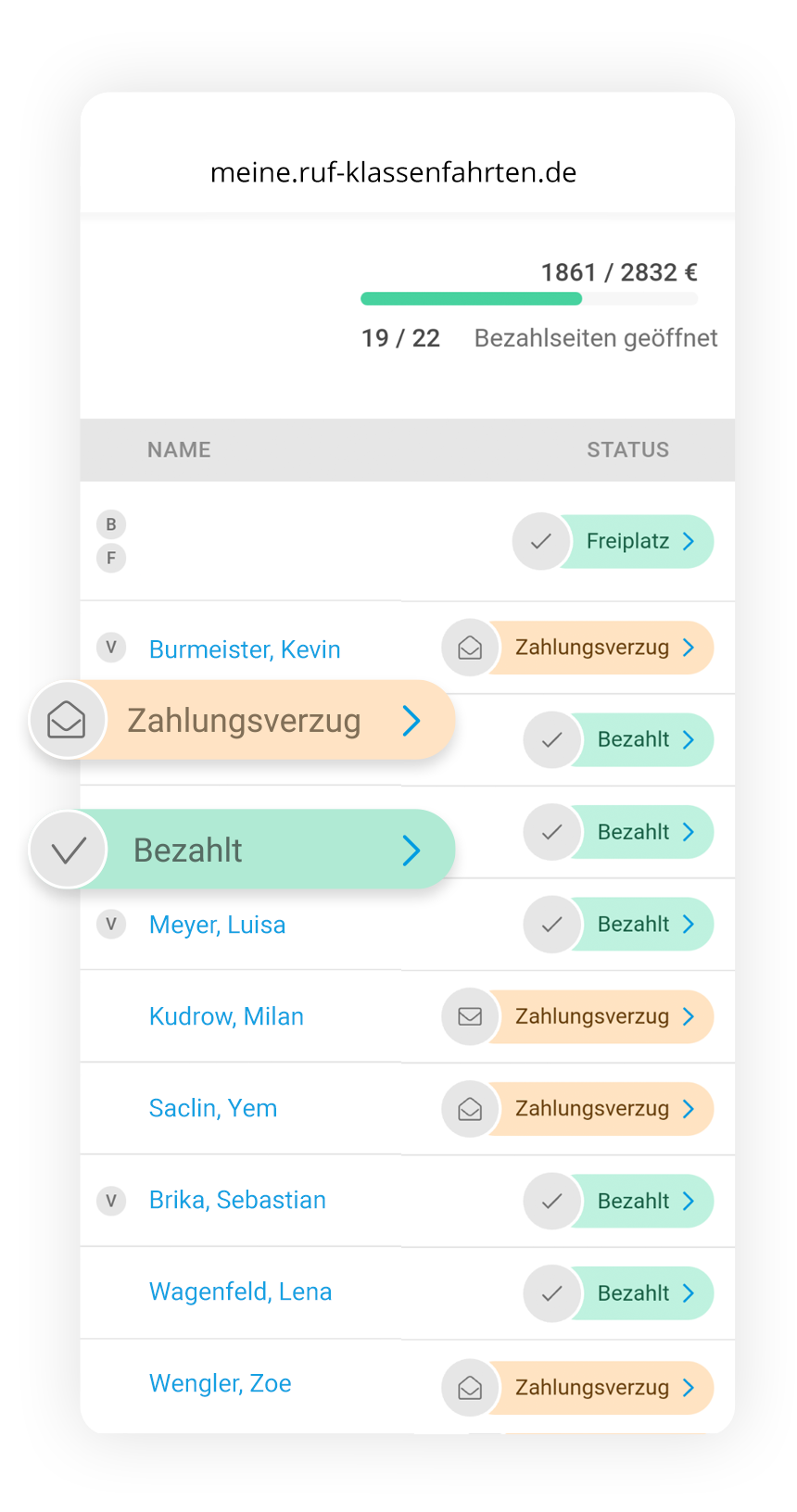Click the closed envelope icon for Kudrow, Milan

click(470, 1016)
